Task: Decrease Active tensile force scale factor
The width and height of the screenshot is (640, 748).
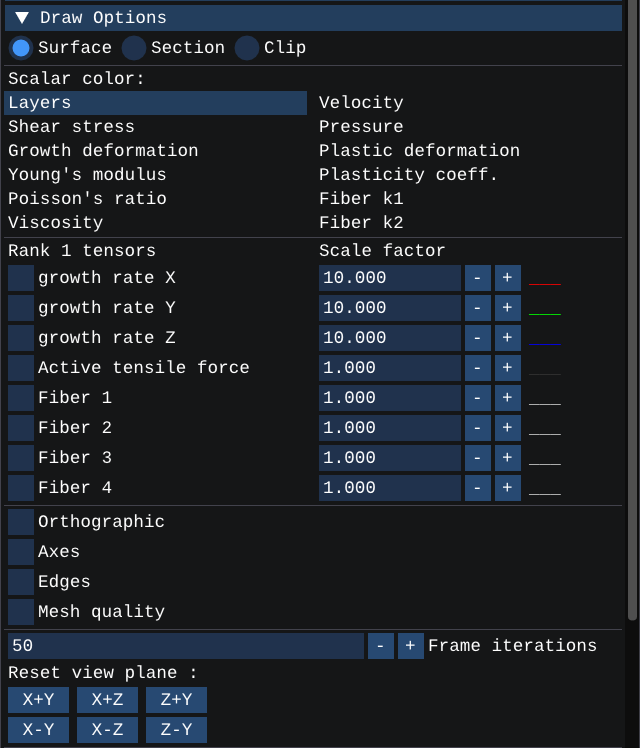Action: (478, 368)
